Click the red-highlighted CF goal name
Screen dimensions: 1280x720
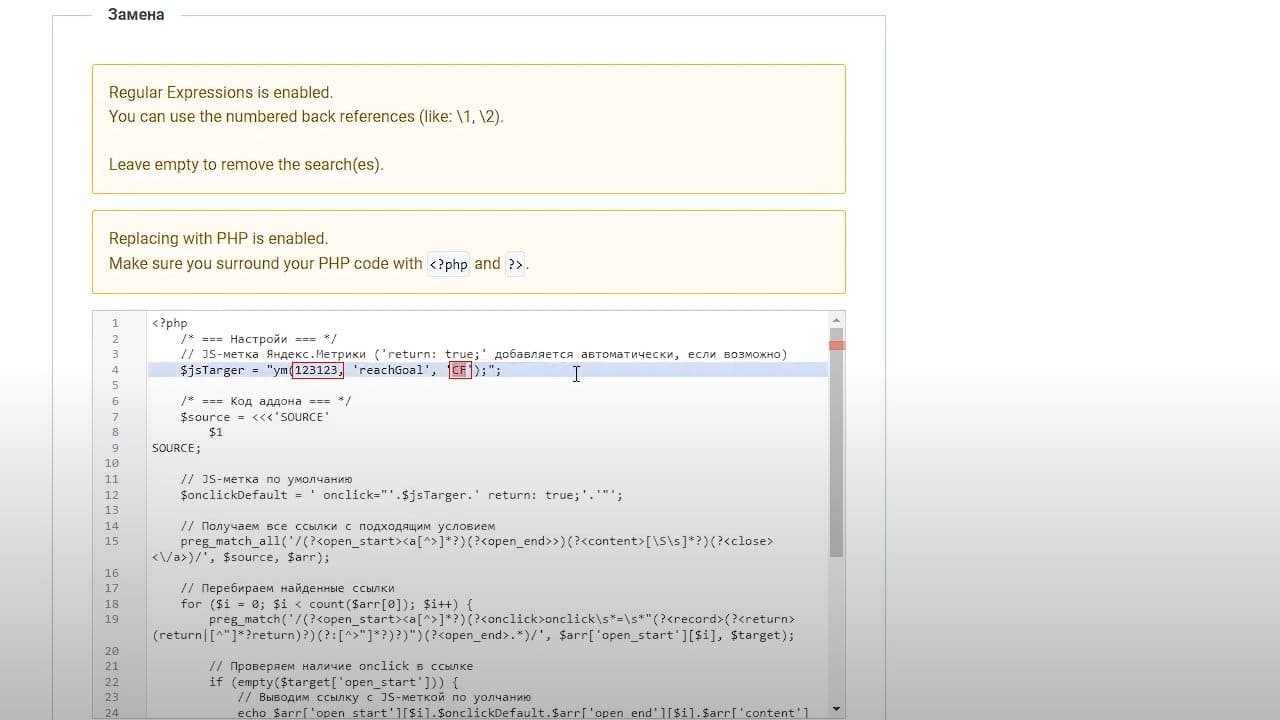(x=460, y=370)
